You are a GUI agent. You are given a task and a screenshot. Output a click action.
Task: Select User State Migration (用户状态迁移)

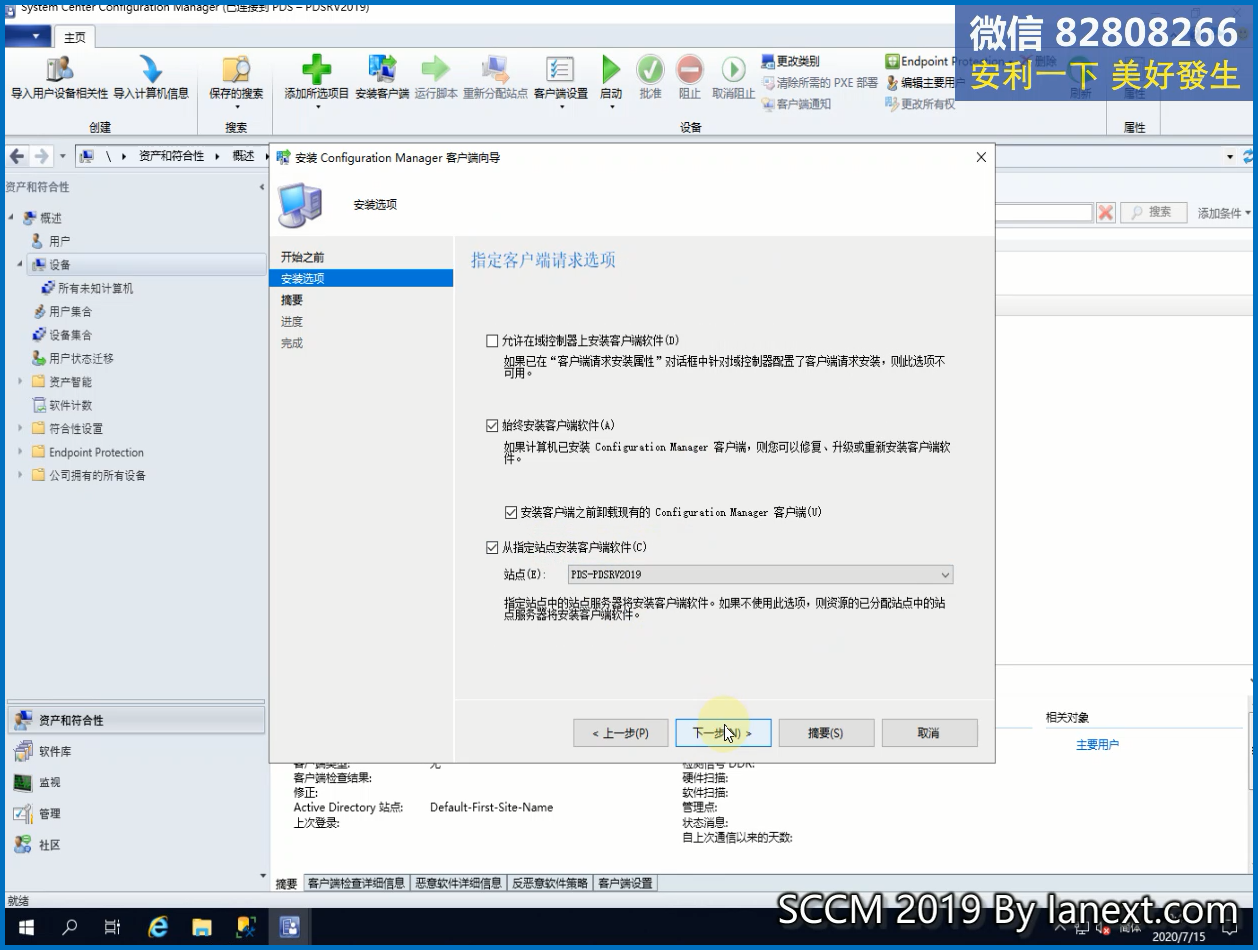point(81,358)
